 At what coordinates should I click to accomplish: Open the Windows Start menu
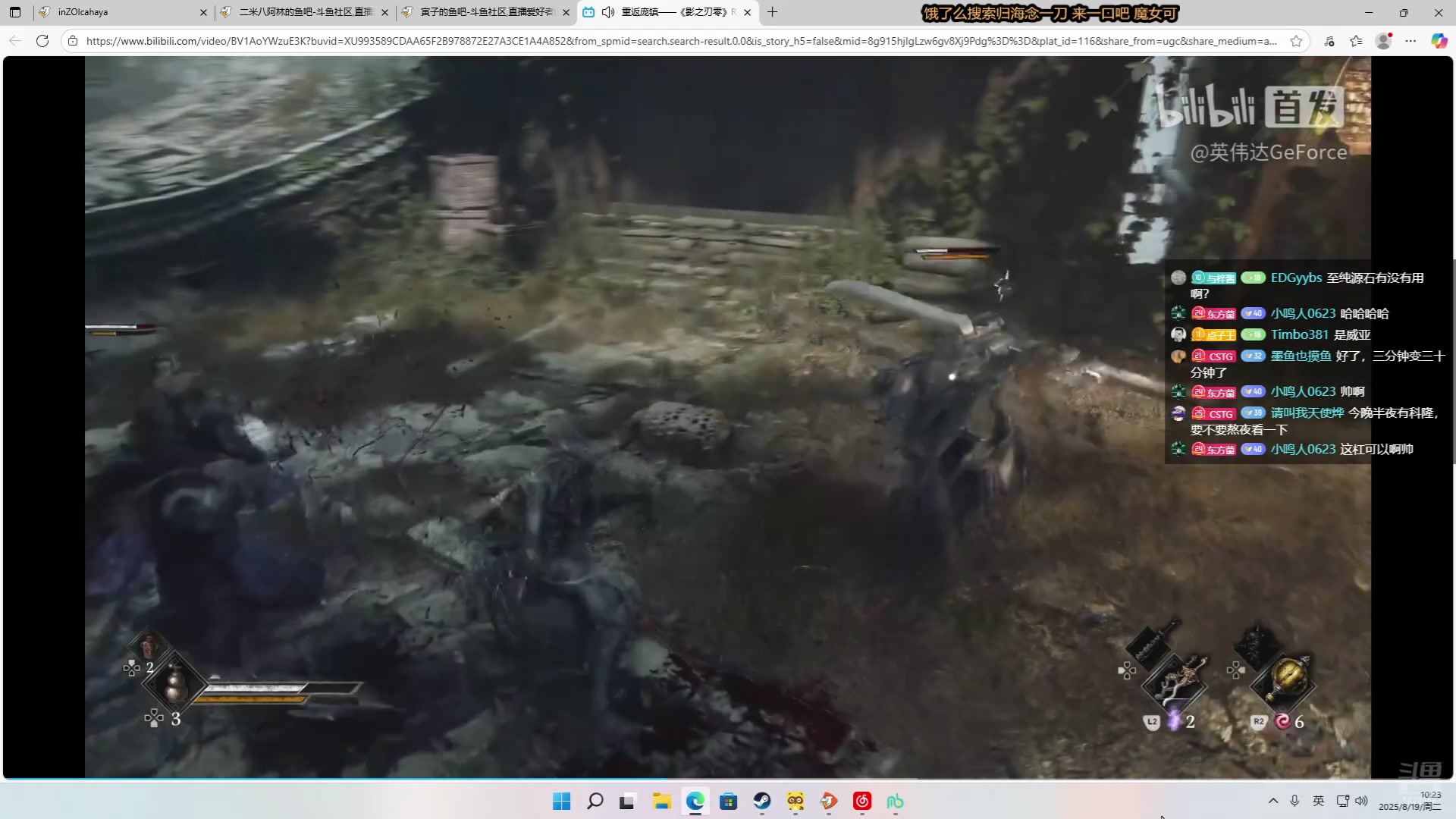562,802
